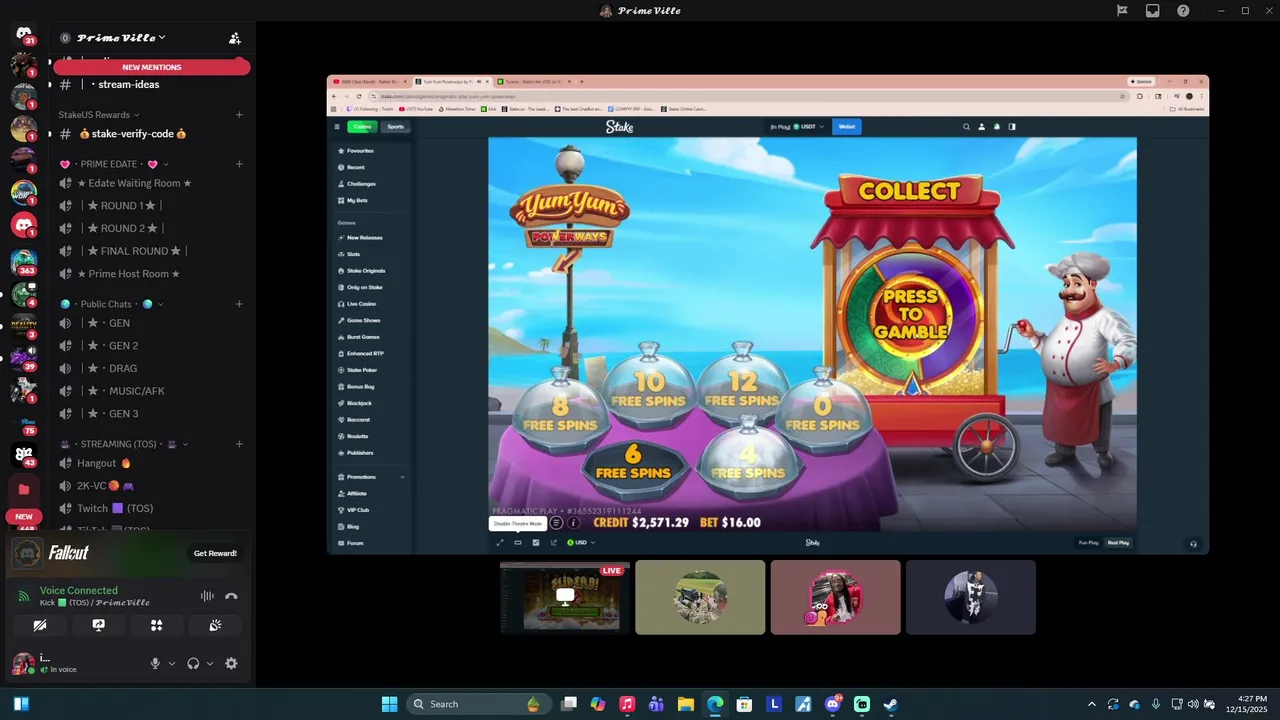This screenshot has width=1280, height=720.
Task: Disconnect from the voice channel
Action: (231, 596)
